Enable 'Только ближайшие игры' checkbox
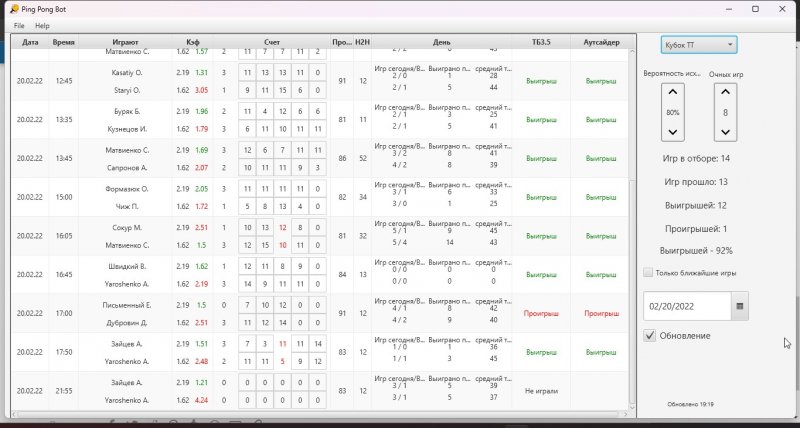The height and width of the screenshot is (428, 800). tap(649, 272)
